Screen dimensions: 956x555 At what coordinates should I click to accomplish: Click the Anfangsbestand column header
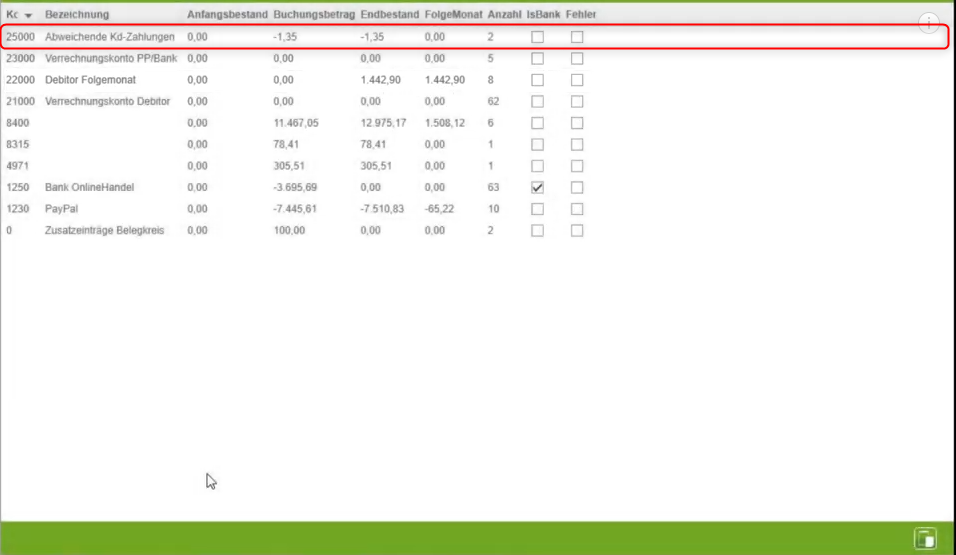pos(227,15)
